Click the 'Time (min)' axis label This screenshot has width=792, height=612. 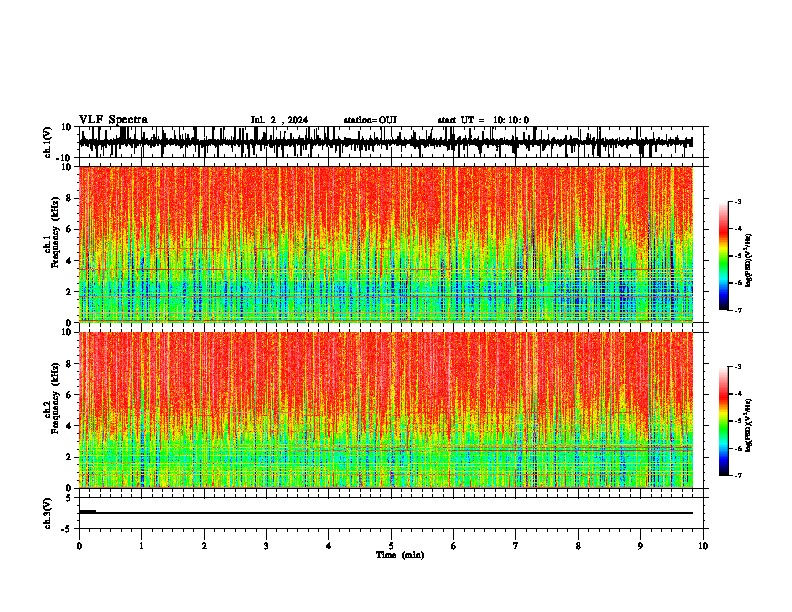[x=400, y=555]
